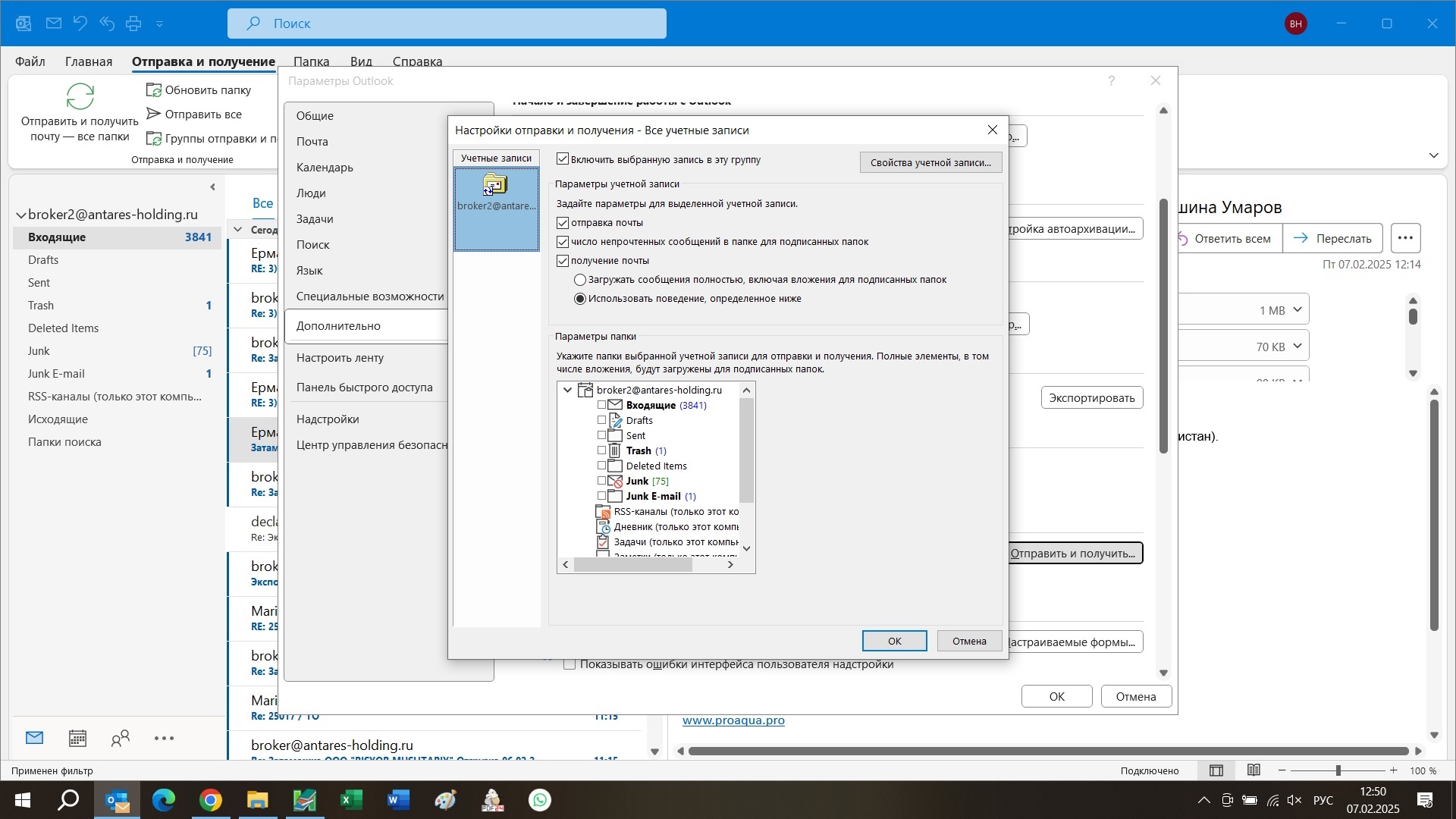Click the more actions ellipsis in the reading pane

pyautogui.click(x=1405, y=239)
